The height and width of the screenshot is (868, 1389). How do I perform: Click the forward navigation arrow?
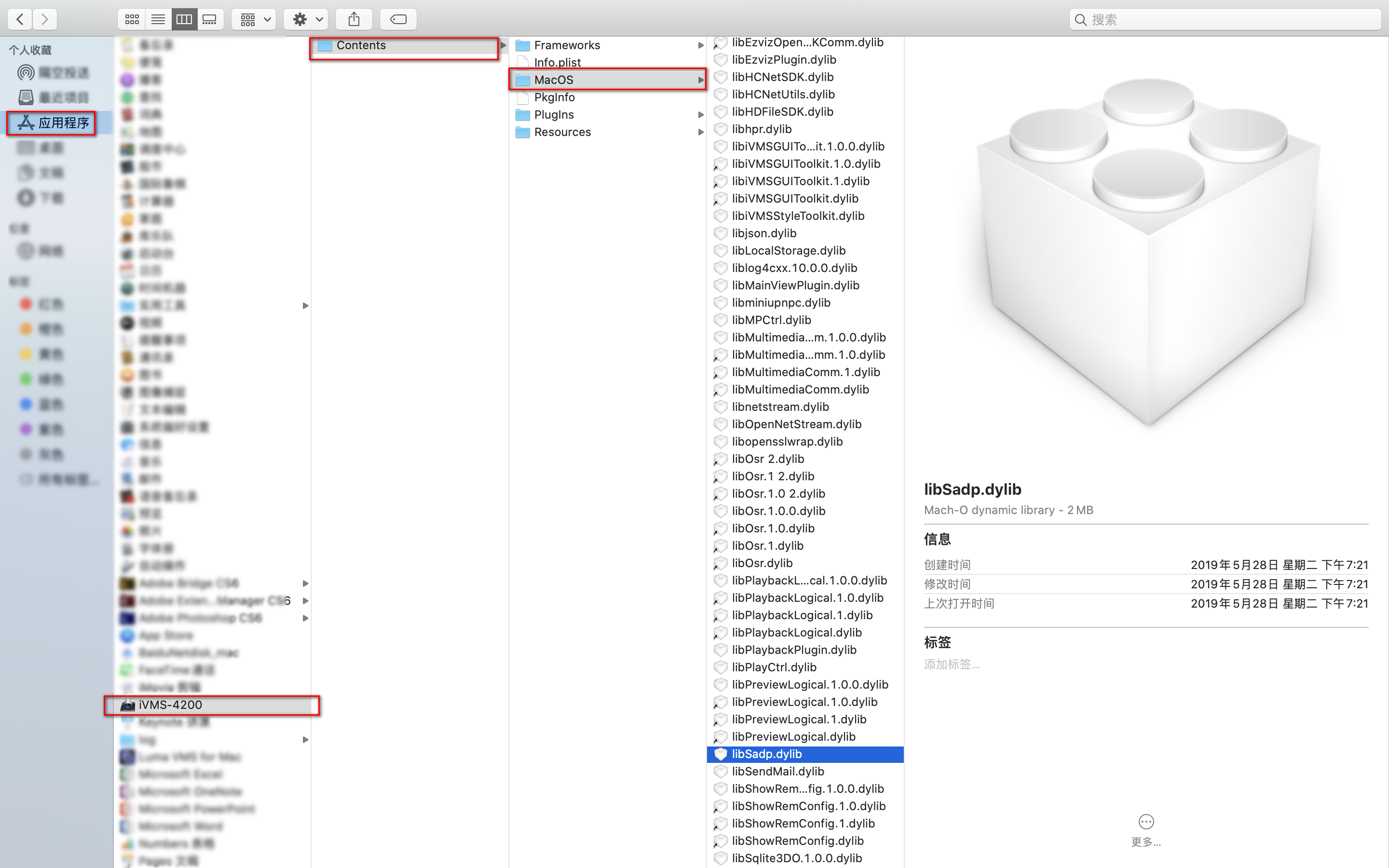click(x=45, y=19)
